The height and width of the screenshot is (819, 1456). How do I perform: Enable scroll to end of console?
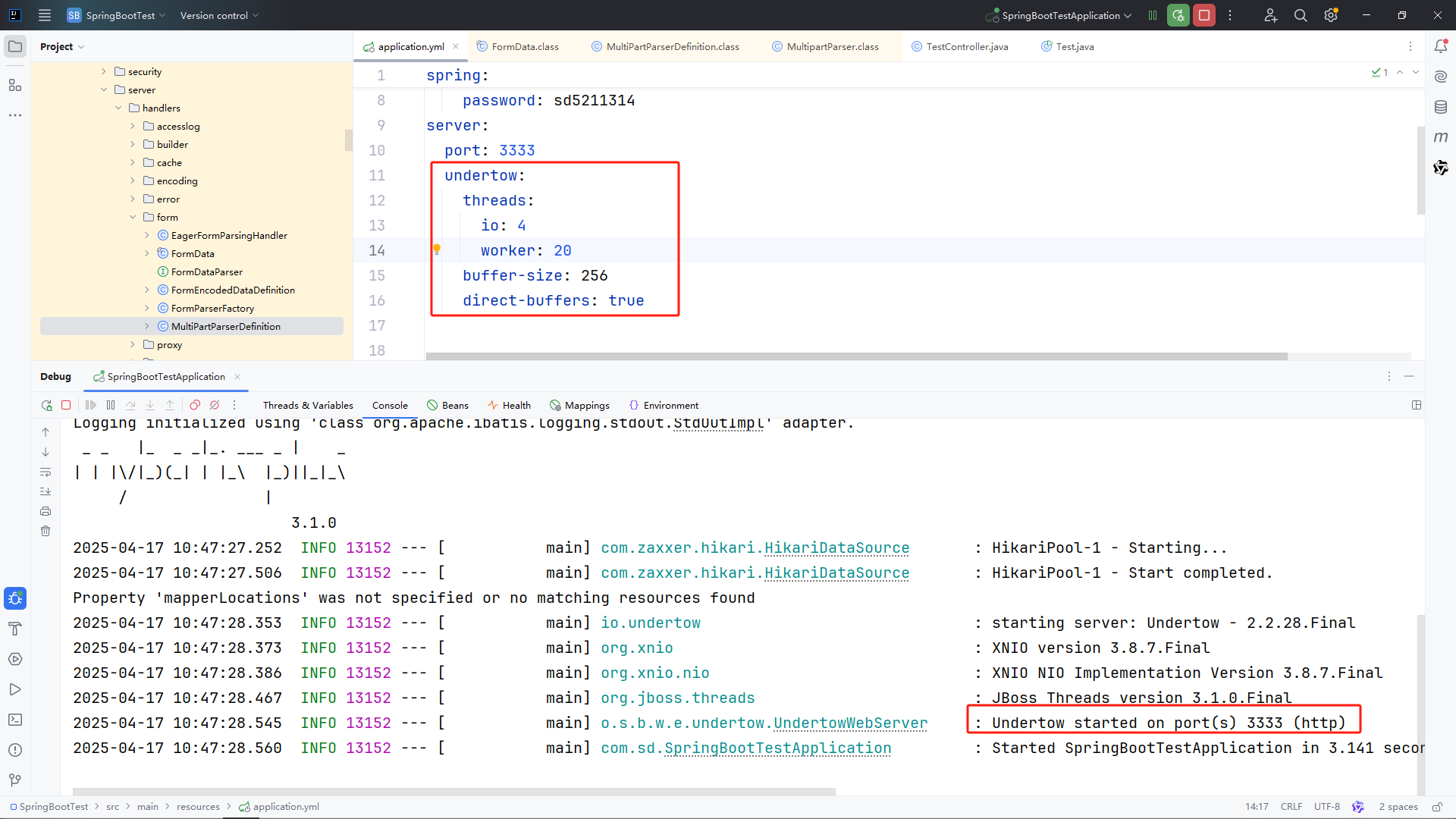(x=45, y=491)
